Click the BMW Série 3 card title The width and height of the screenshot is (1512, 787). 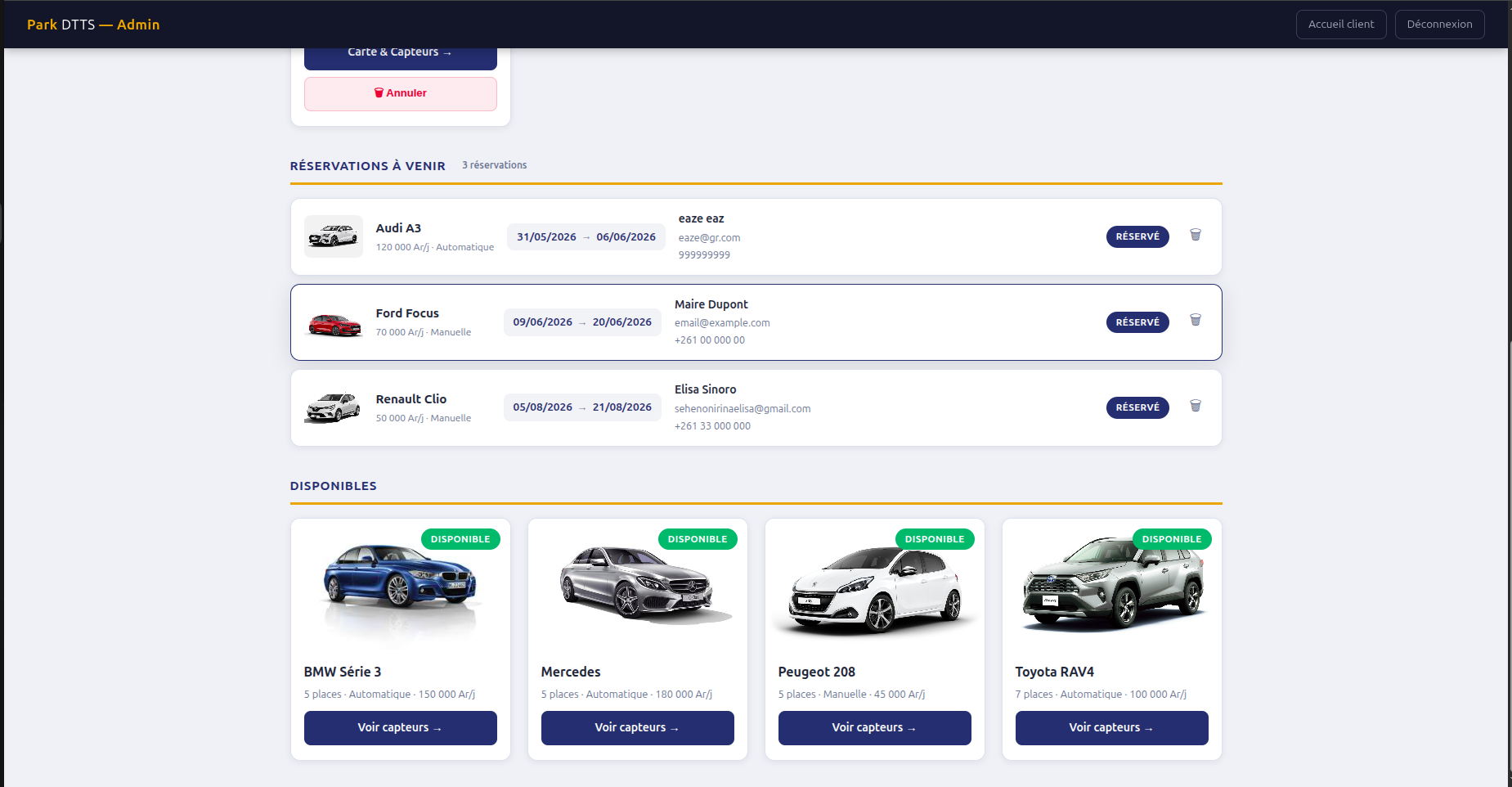point(343,672)
